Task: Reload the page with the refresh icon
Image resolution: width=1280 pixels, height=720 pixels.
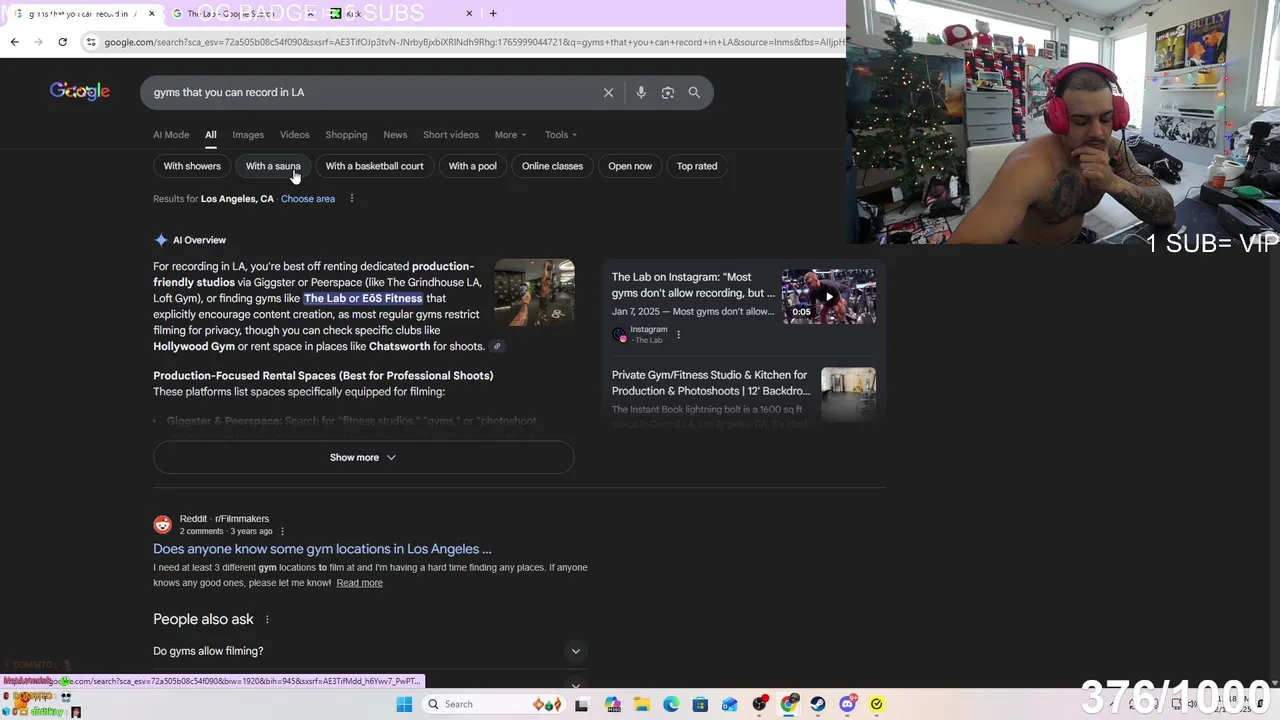Action: click(62, 42)
